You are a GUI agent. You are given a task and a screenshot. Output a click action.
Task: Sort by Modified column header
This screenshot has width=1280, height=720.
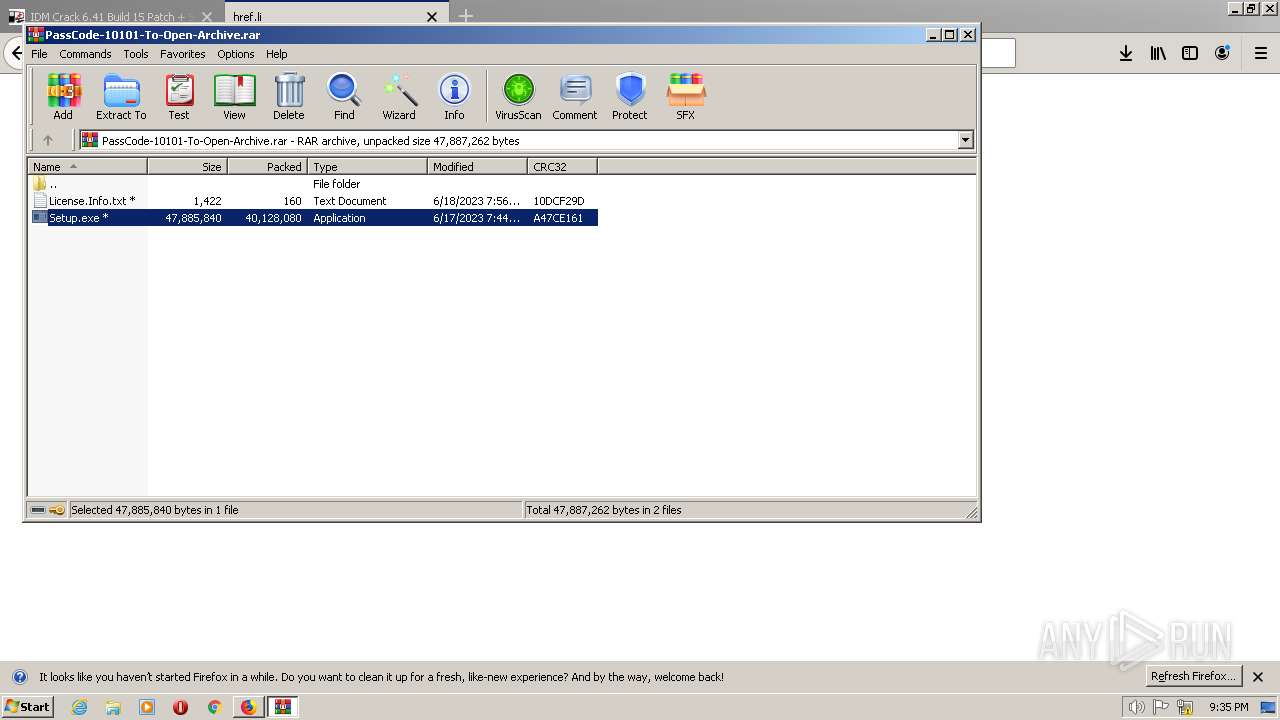pyautogui.click(x=478, y=167)
